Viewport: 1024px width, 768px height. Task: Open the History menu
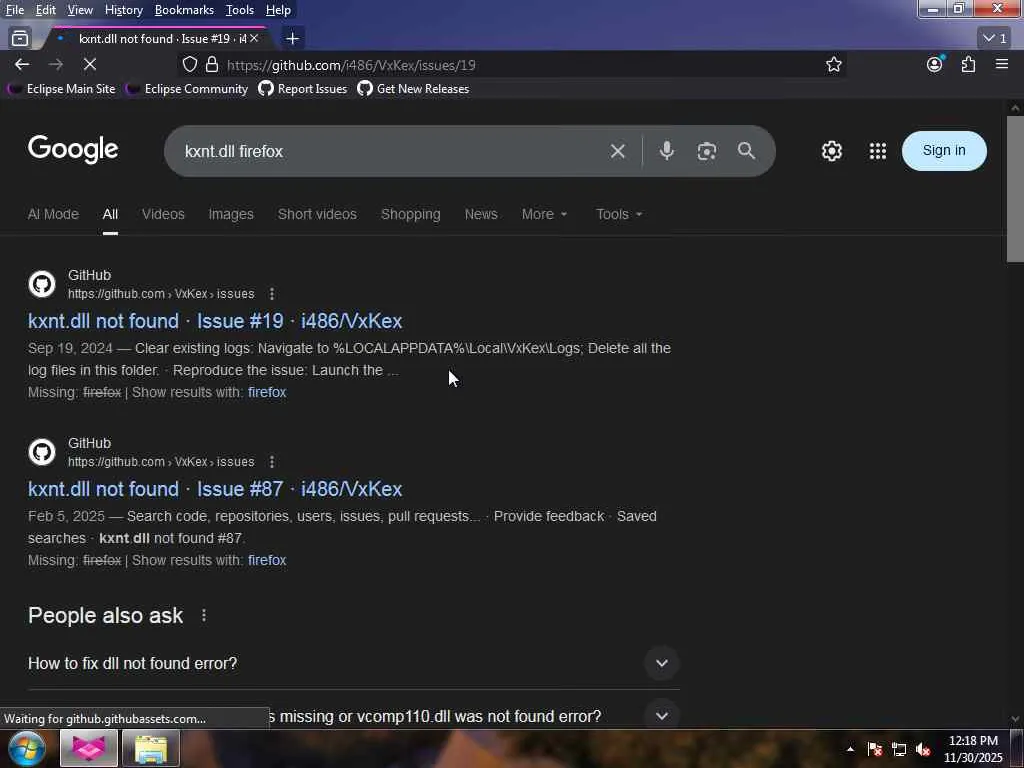coord(123,10)
